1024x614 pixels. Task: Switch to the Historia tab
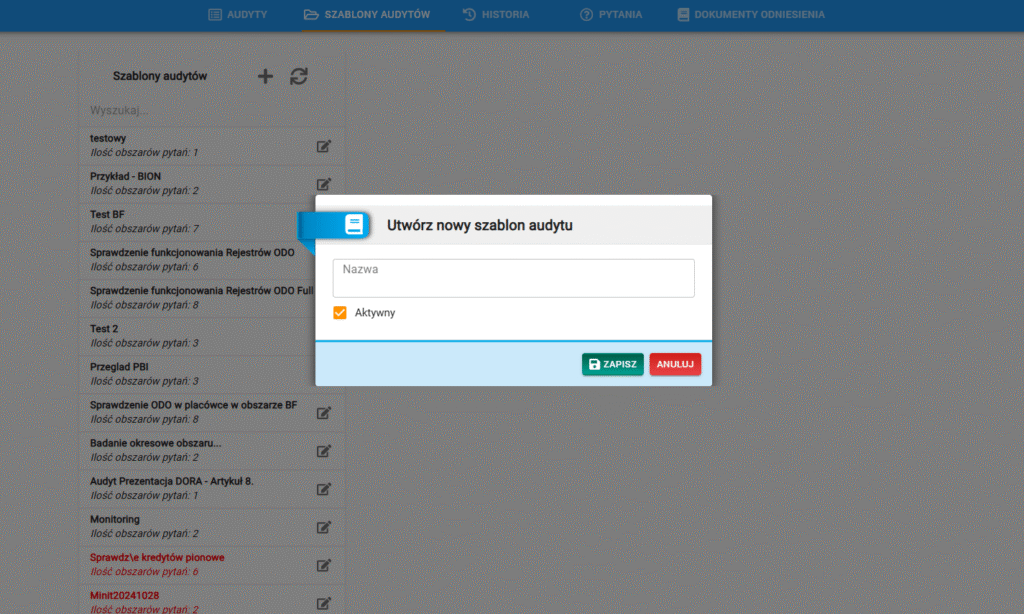[496, 15]
